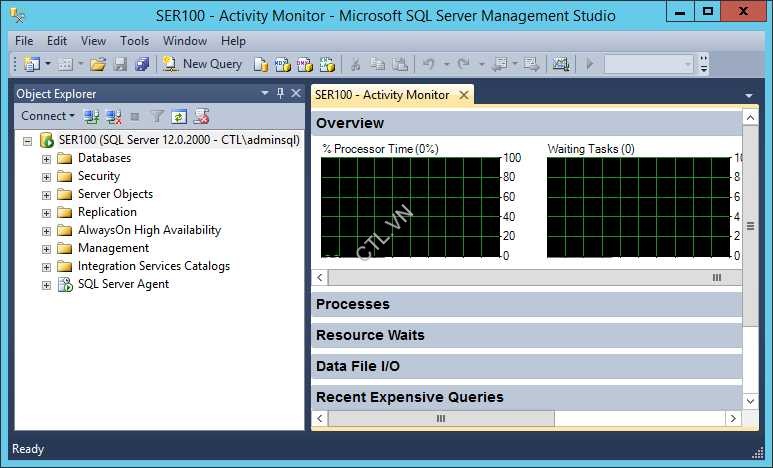The image size is (773, 468).
Task: Click the bottom horizontal scrollbar right arrow
Action: 733,418
